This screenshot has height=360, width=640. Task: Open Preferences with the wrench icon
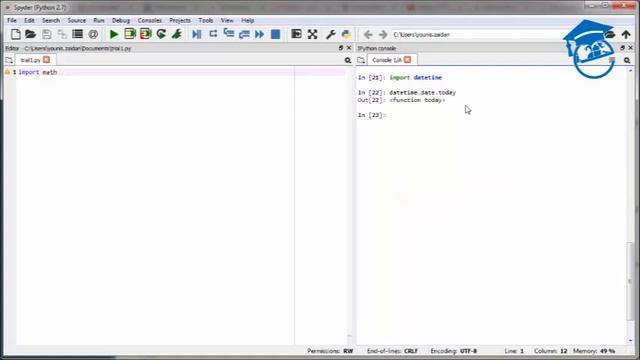(331, 34)
